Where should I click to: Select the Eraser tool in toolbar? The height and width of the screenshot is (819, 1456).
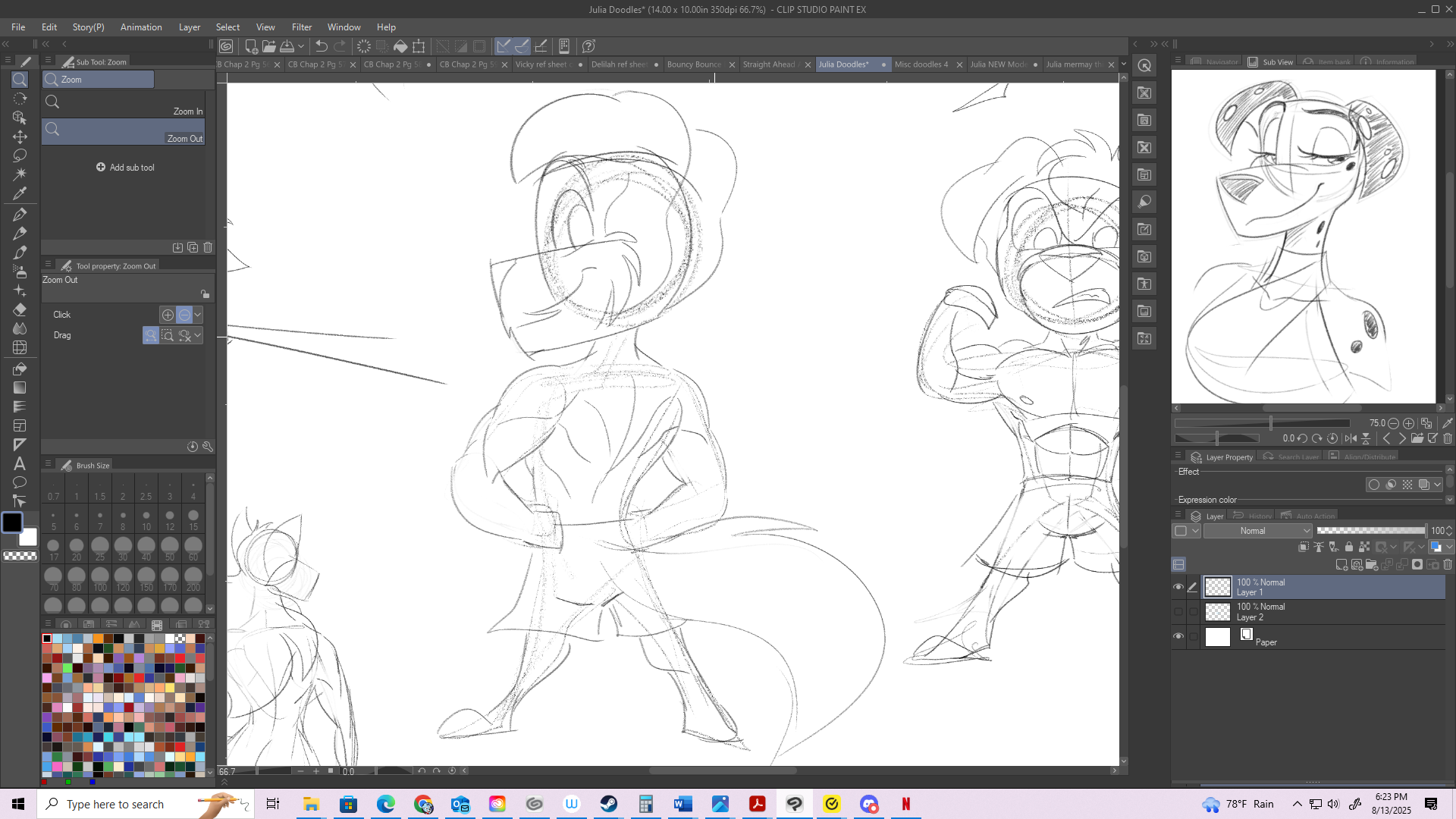(x=20, y=309)
